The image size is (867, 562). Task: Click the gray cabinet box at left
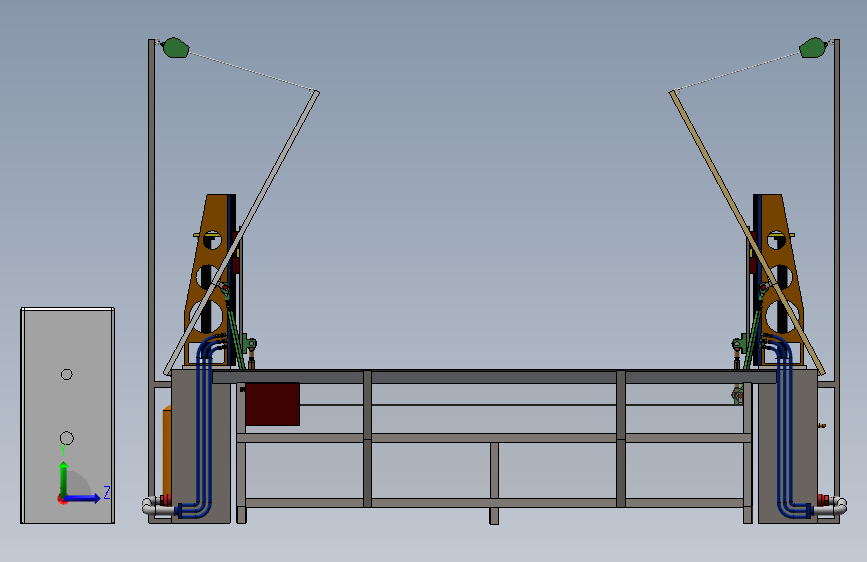pos(67,415)
